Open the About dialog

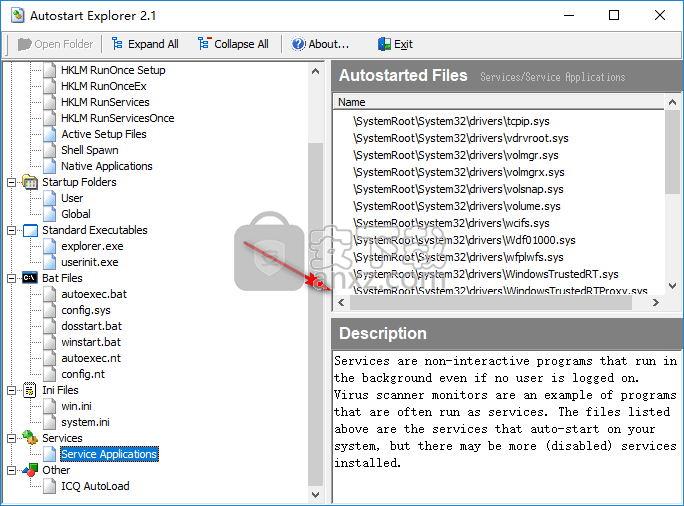click(x=320, y=44)
